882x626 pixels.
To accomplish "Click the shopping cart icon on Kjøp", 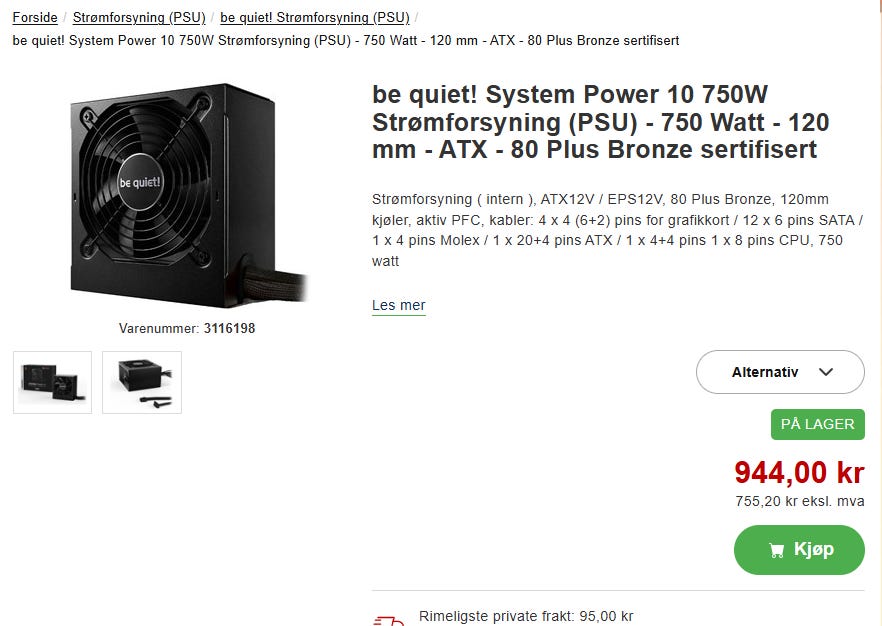I will [776, 550].
